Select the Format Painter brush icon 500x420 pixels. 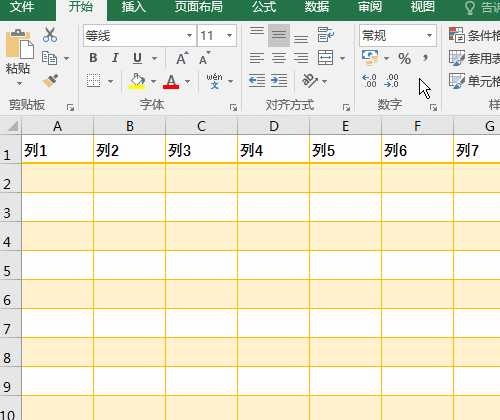pyautogui.click(x=50, y=81)
